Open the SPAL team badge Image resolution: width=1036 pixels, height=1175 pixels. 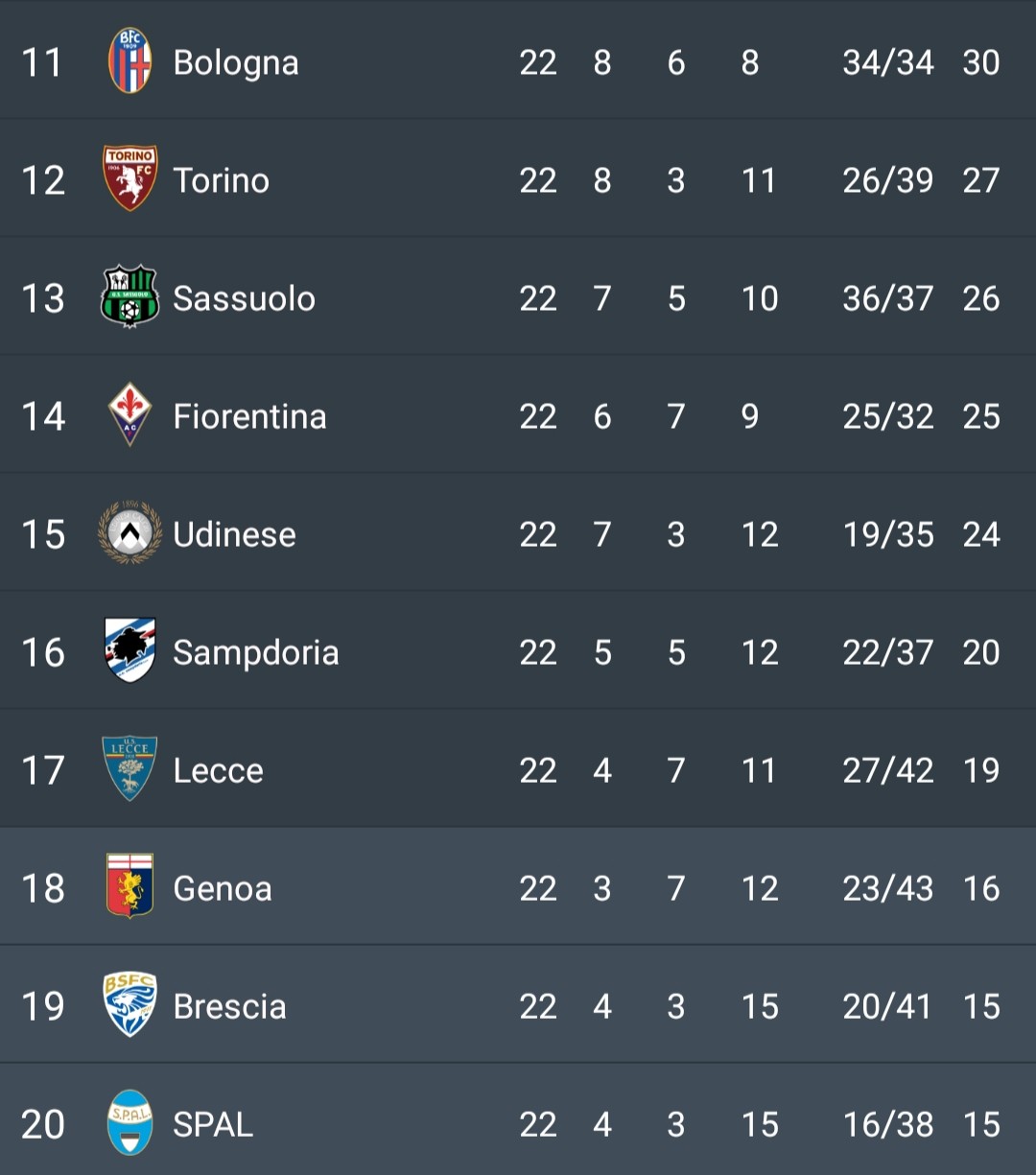point(129,1123)
